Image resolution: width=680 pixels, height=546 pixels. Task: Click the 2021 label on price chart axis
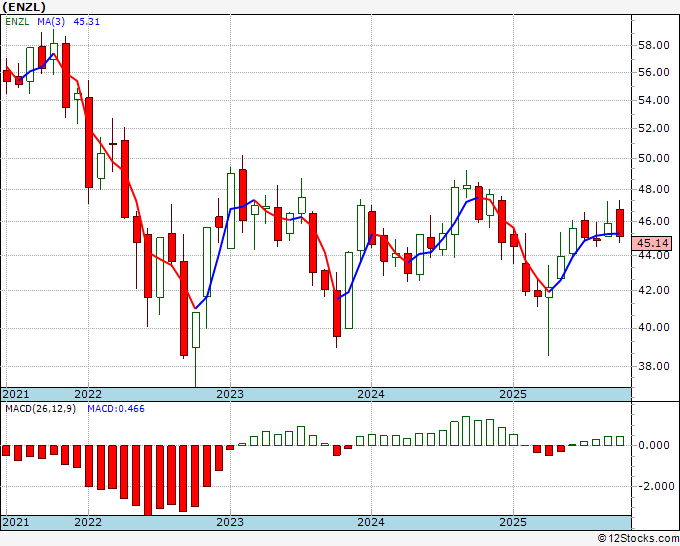16,394
